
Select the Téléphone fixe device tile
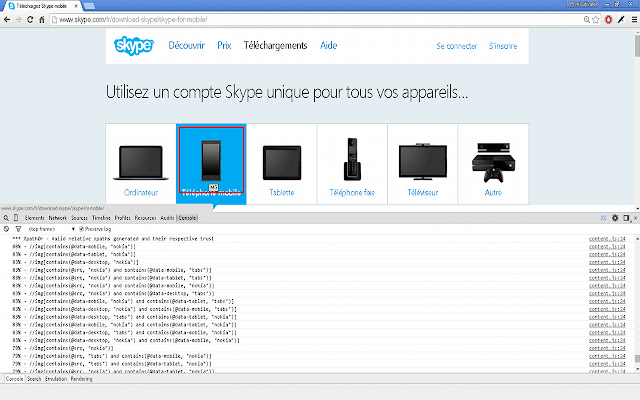[352, 164]
